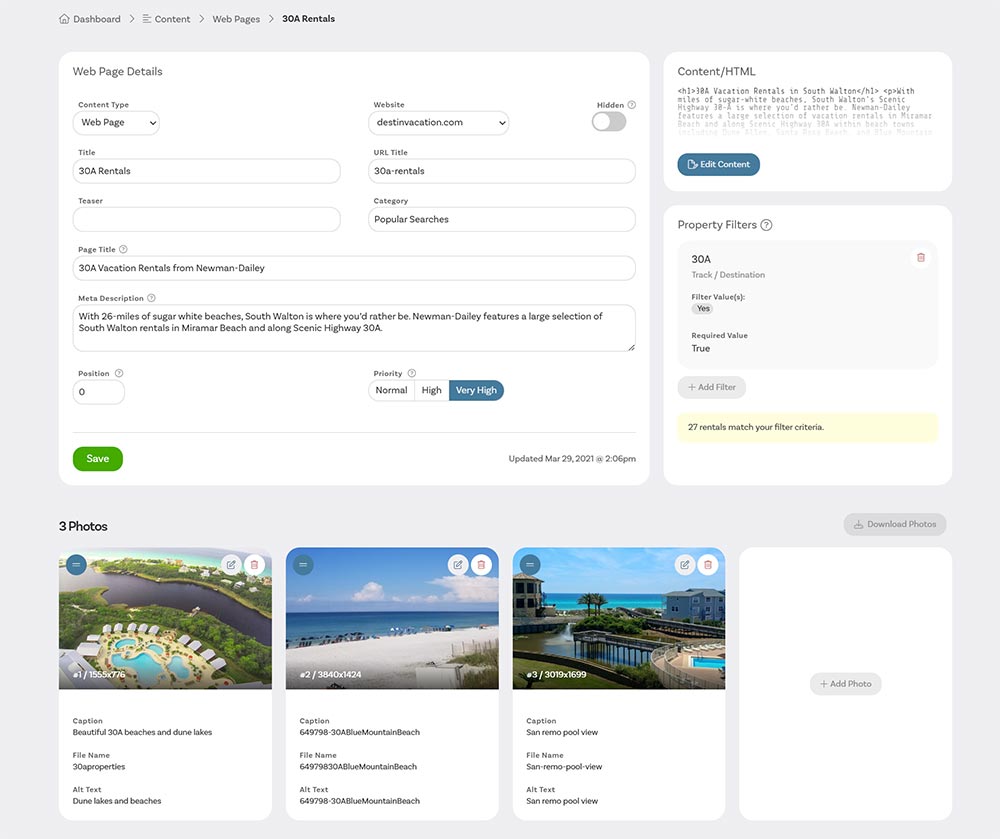Screen dimensions: 1000x839
Task: Open the Content Type dropdown
Action: click(x=116, y=123)
